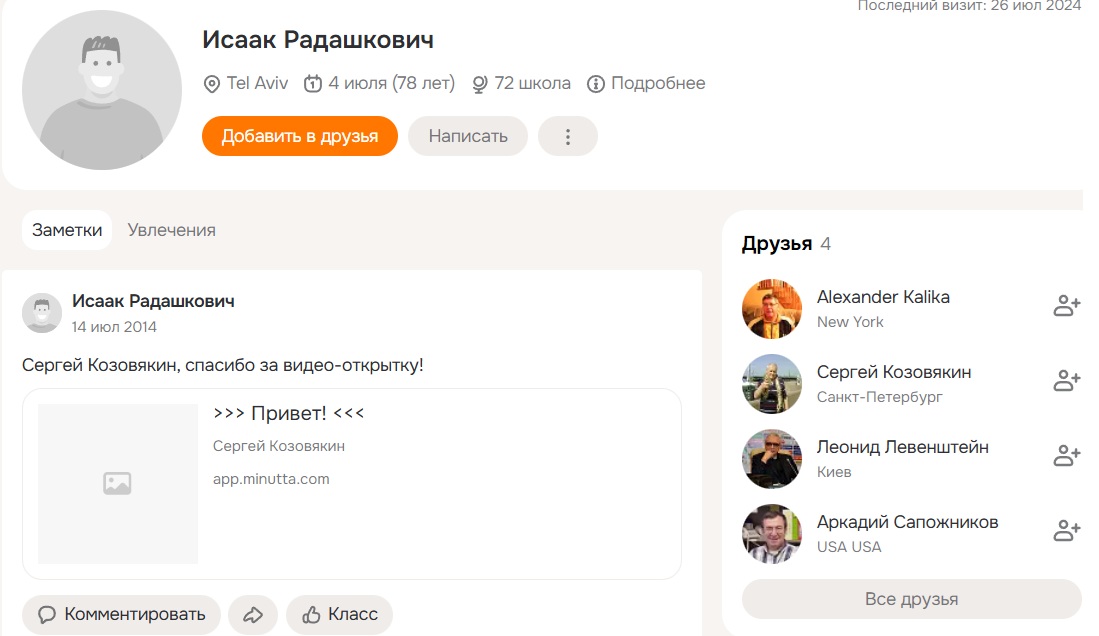Click the Добавить в друзья button
The width and height of the screenshot is (1099, 636).
pyautogui.click(x=300, y=136)
